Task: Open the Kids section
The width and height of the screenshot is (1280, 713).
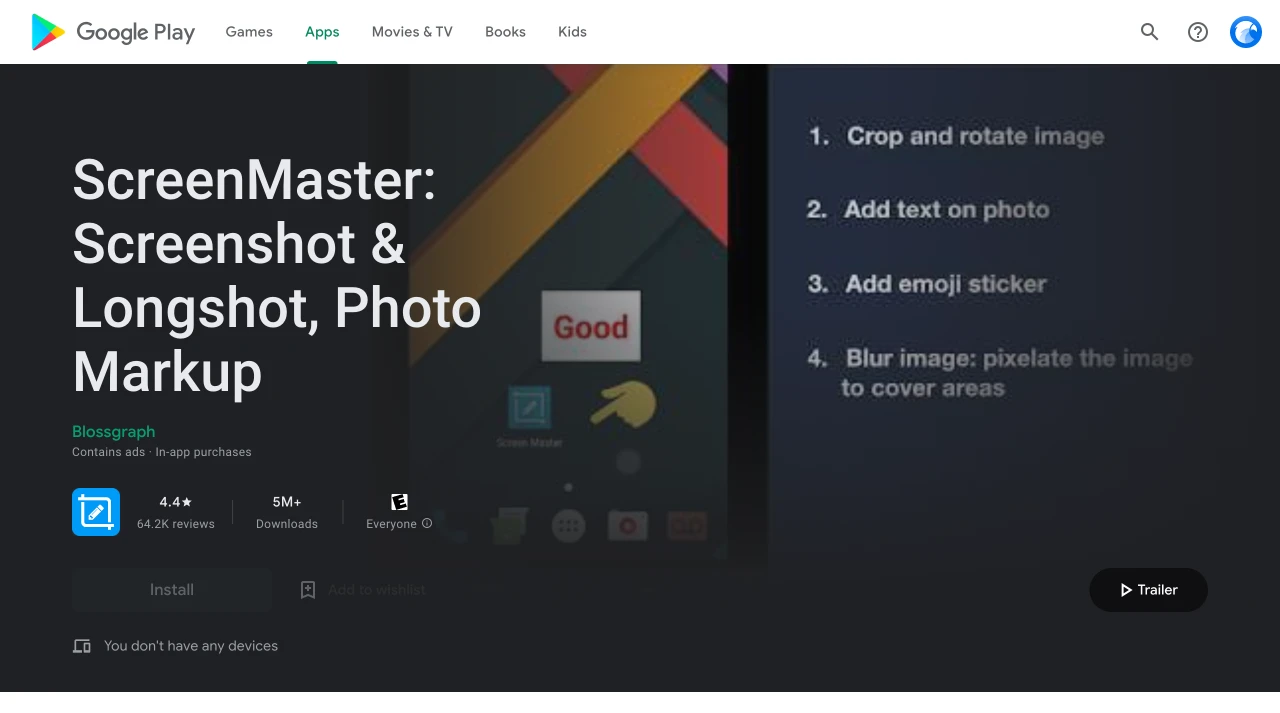Action: (x=572, y=31)
